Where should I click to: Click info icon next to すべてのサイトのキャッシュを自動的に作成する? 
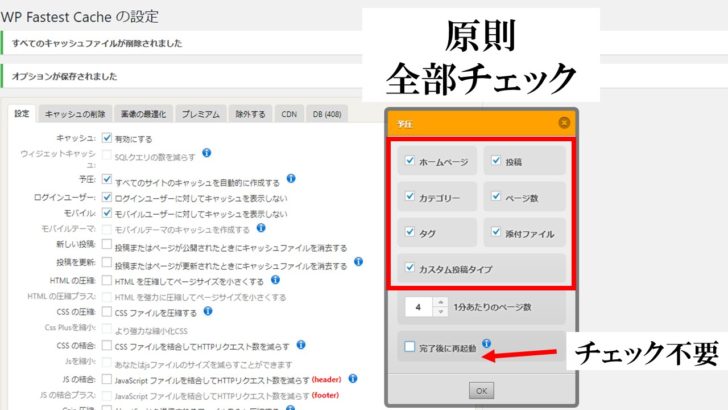pyautogui.click(x=291, y=178)
